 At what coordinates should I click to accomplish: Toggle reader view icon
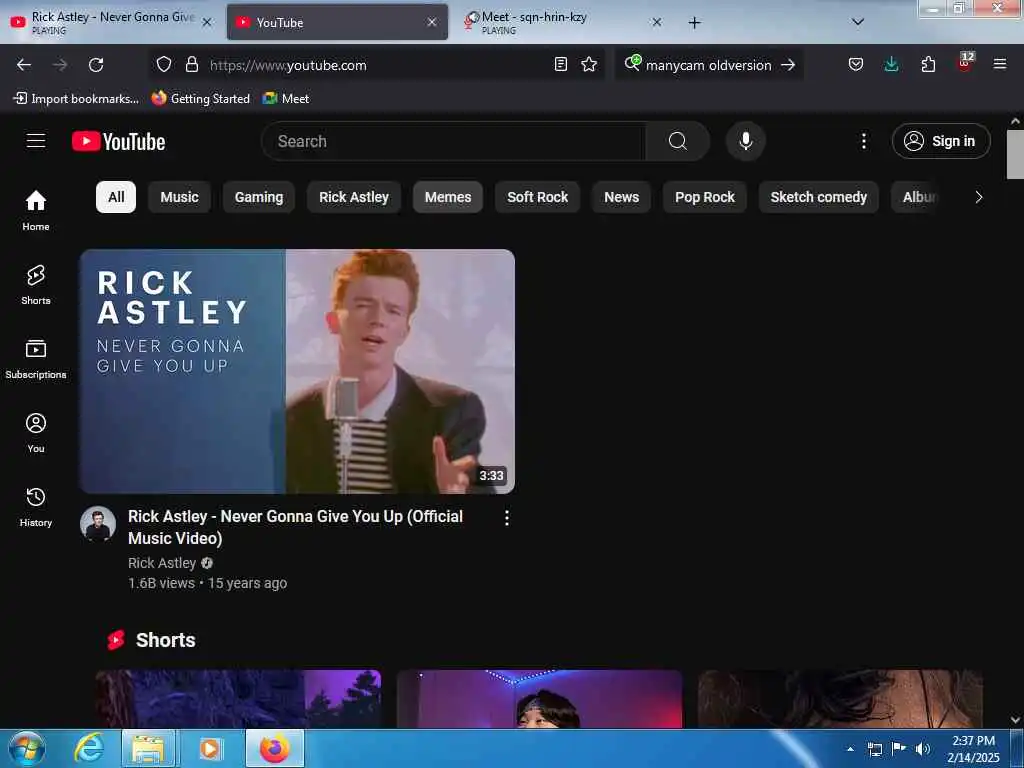coord(560,64)
